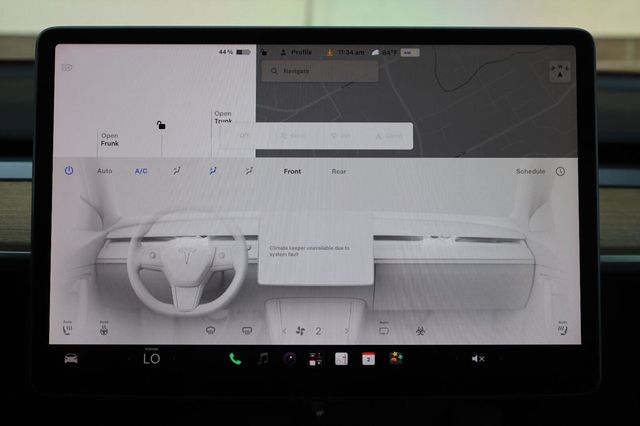640x426 pixels.
Task: Open the red and white app next to Camera
Action: click(x=315, y=359)
